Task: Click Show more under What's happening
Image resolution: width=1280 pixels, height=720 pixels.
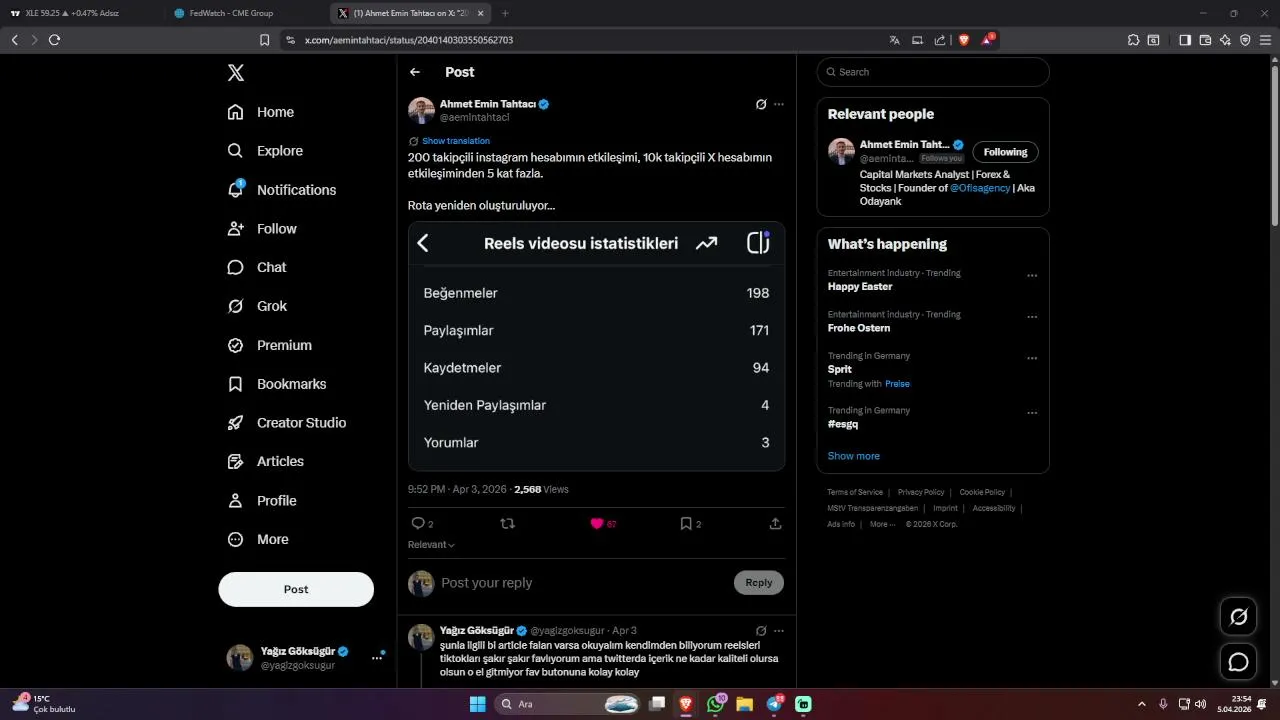Action: pos(854,456)
